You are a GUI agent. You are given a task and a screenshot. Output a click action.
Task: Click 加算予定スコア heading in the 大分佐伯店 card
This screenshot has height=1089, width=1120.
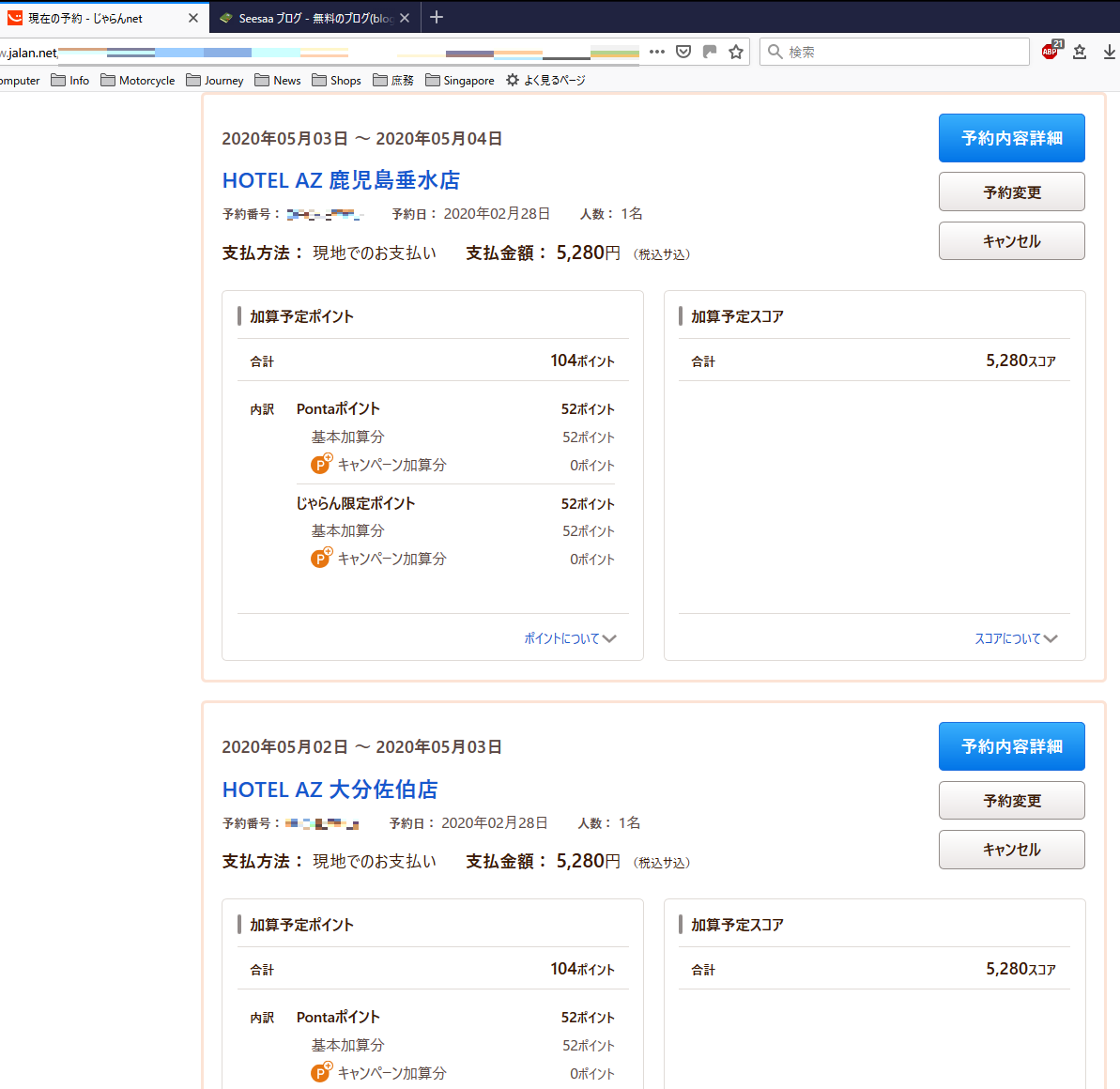pyautogui.click(x=737, y=925)
